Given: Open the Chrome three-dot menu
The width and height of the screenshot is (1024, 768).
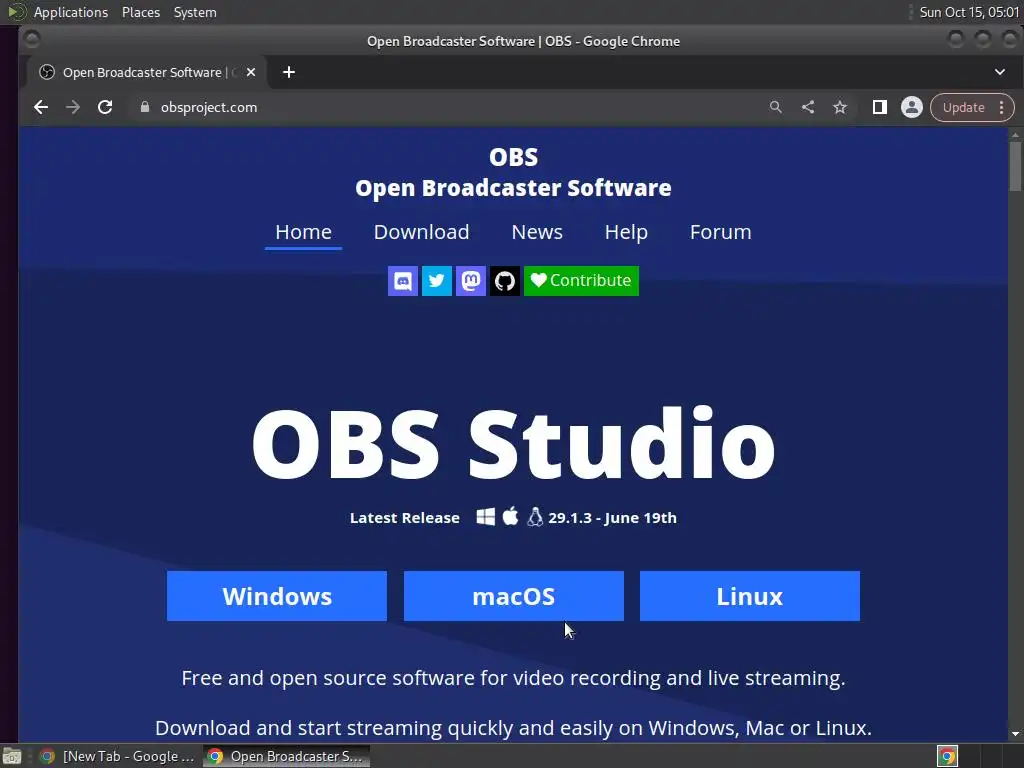Looking at the screenshot, I should tap(1002, 107).
